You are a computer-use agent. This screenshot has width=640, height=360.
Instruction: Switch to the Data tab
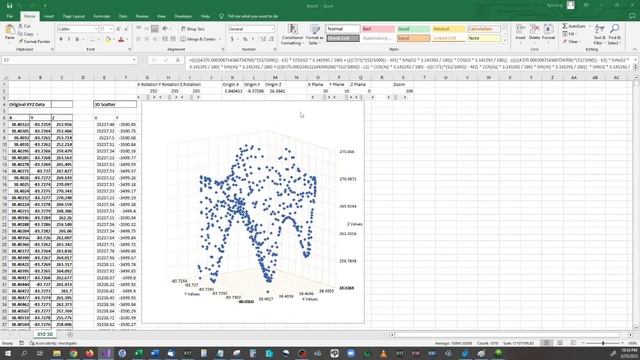[123, 16]
